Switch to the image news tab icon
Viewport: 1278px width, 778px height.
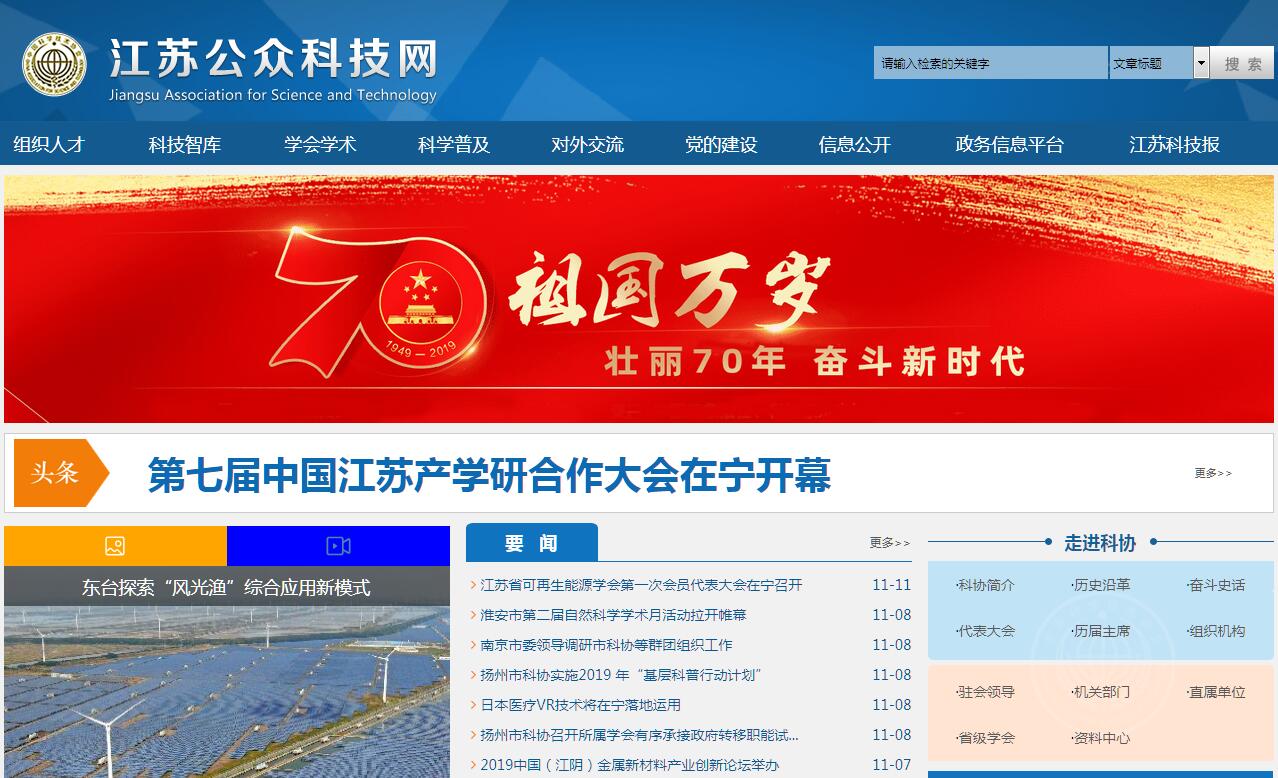click(115, 546)
